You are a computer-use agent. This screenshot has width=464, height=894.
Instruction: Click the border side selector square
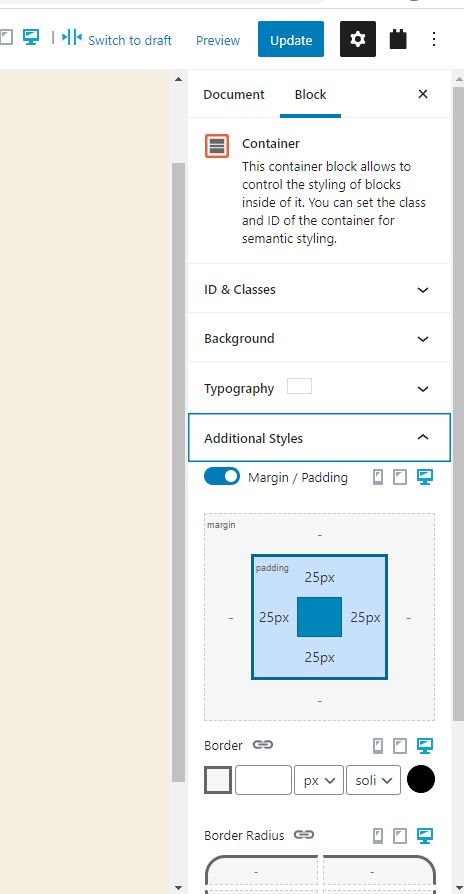[218, 780]
